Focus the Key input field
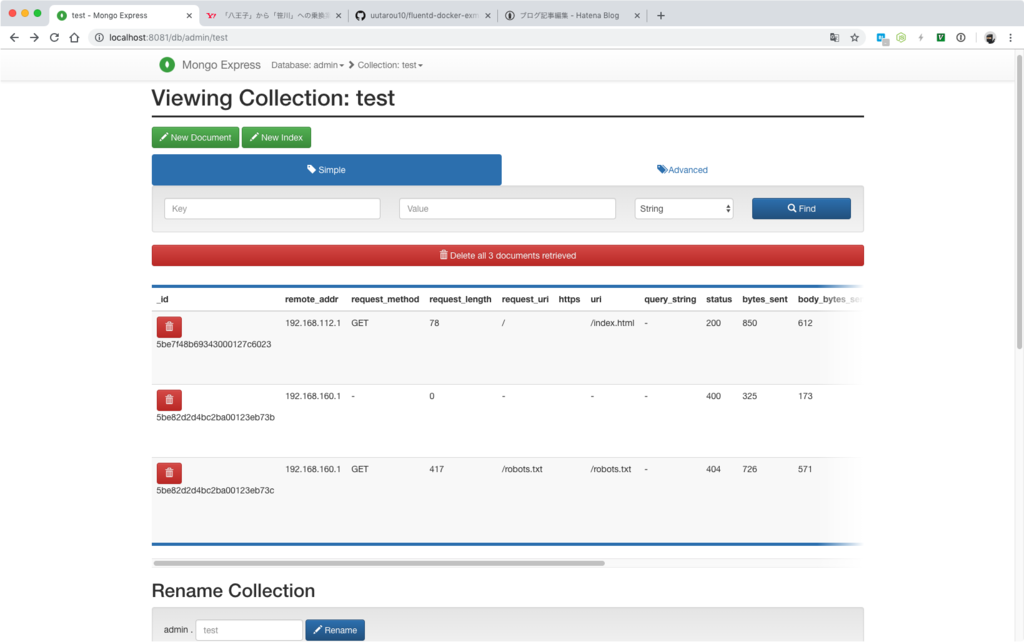1024x642 pixels. [x=272, y=208]
